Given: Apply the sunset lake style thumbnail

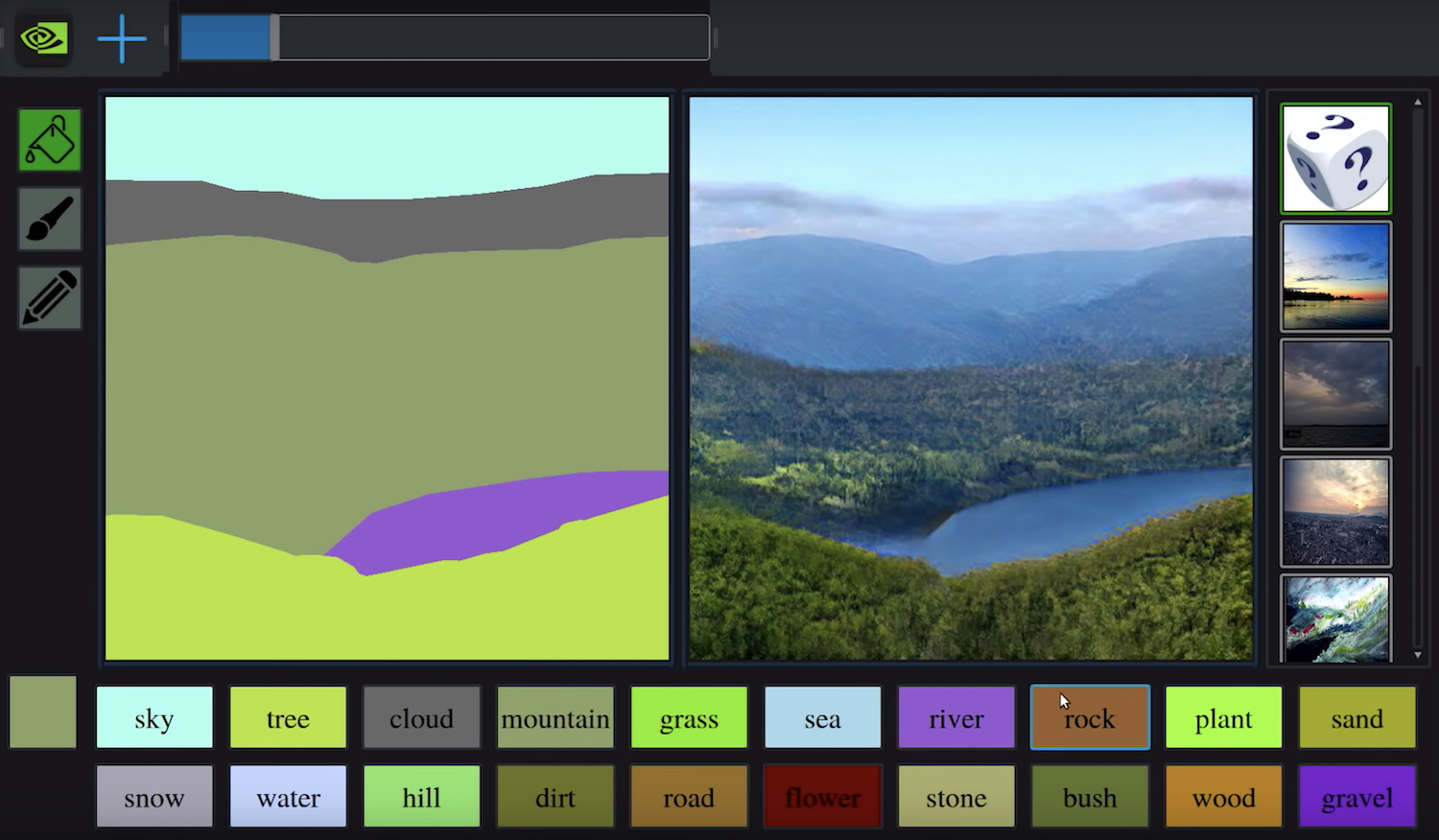Looking at the screenshot, I should [1334, 276].
